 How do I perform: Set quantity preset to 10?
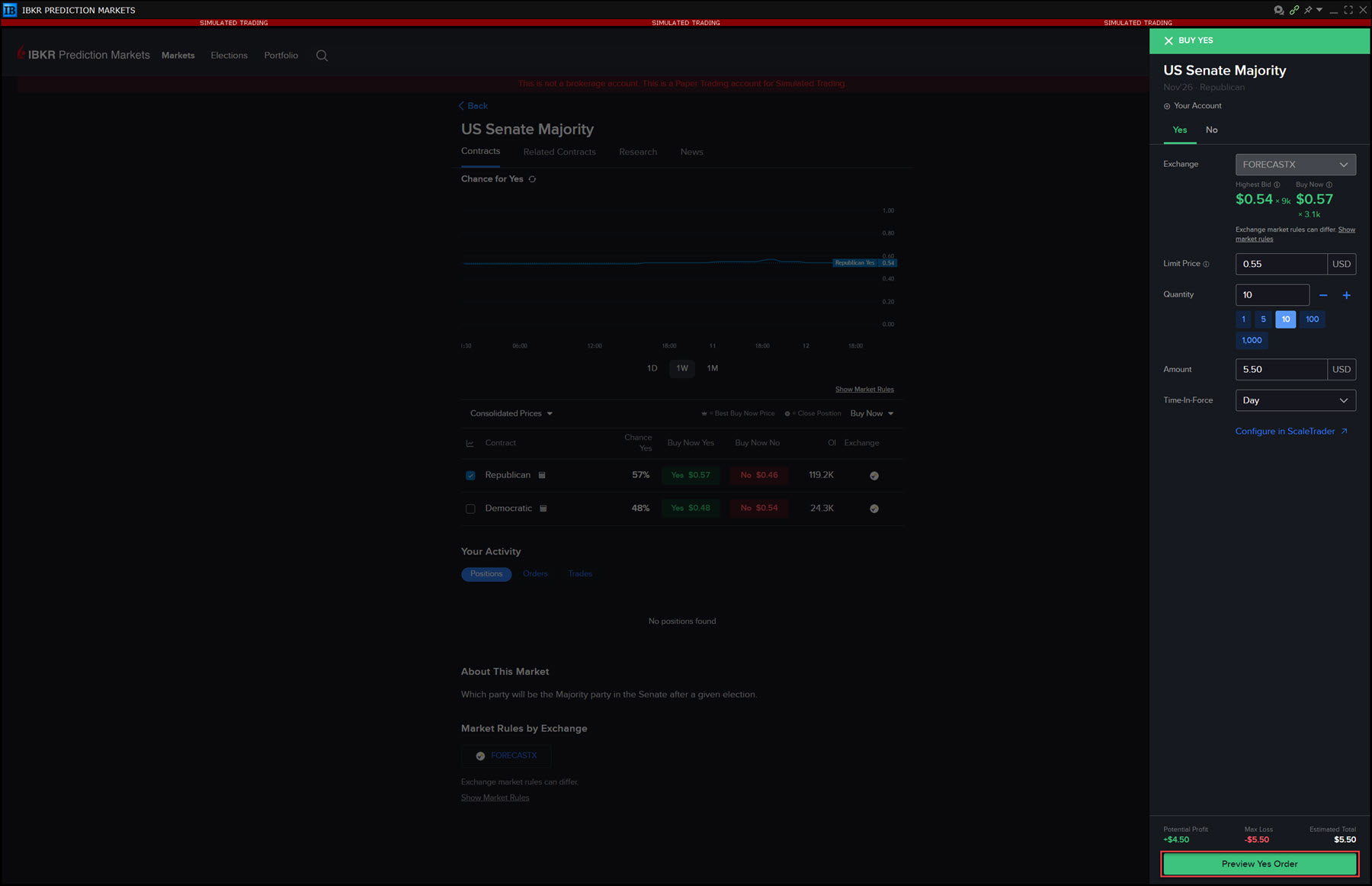pyautogui.click(x=1286, y=319)
